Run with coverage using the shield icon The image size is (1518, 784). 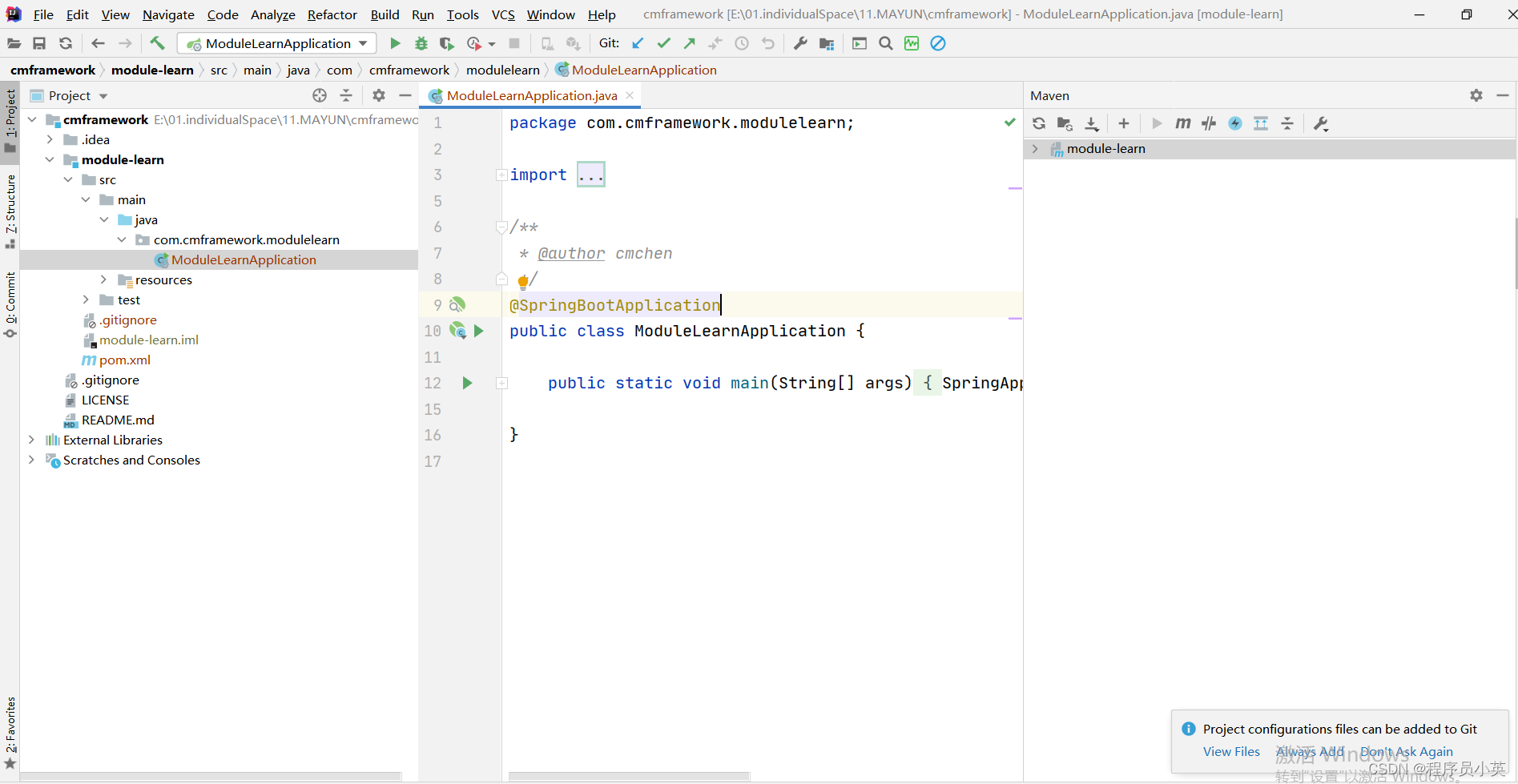447,43
